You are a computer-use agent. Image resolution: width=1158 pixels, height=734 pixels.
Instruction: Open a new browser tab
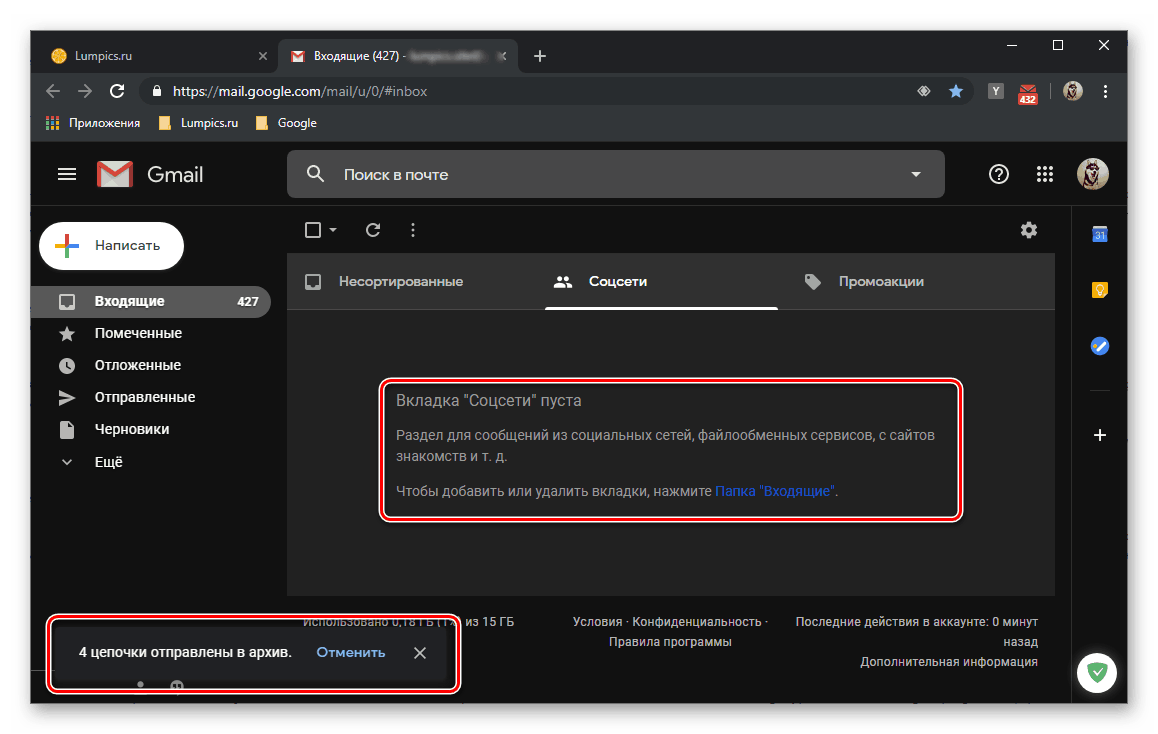(x=540, y=56)
